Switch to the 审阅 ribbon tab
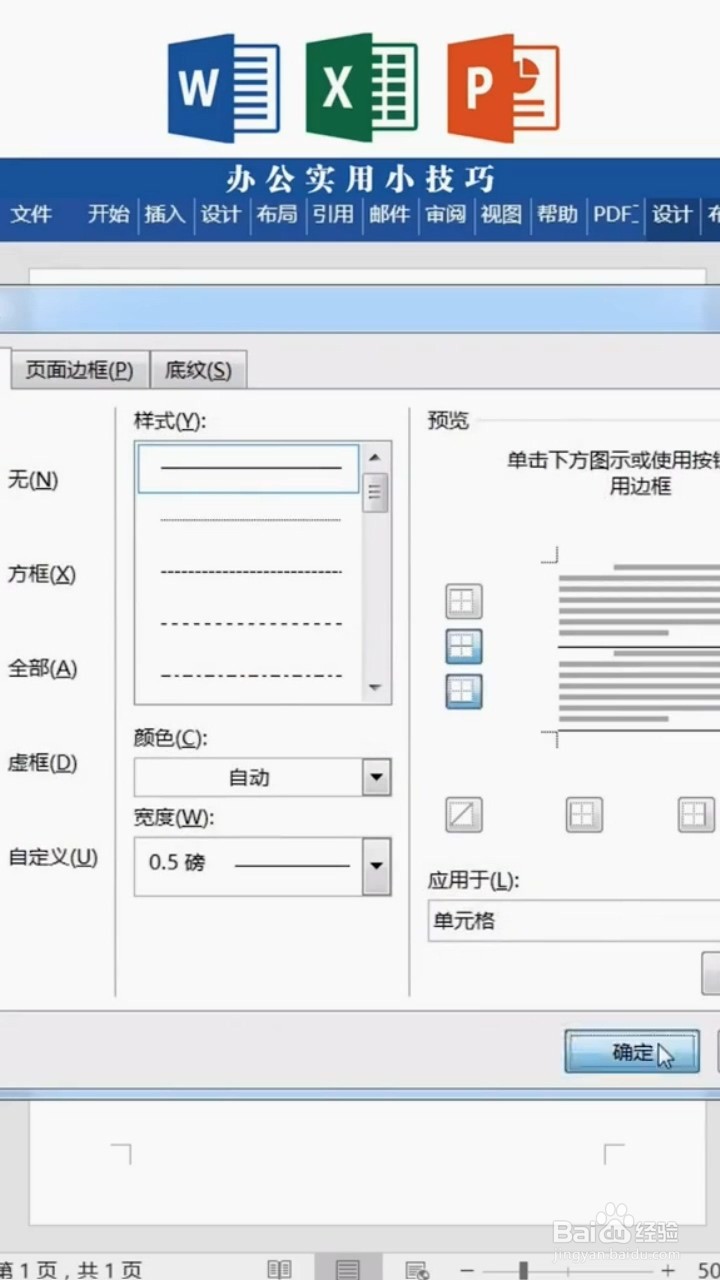 (x=445, y=214)
